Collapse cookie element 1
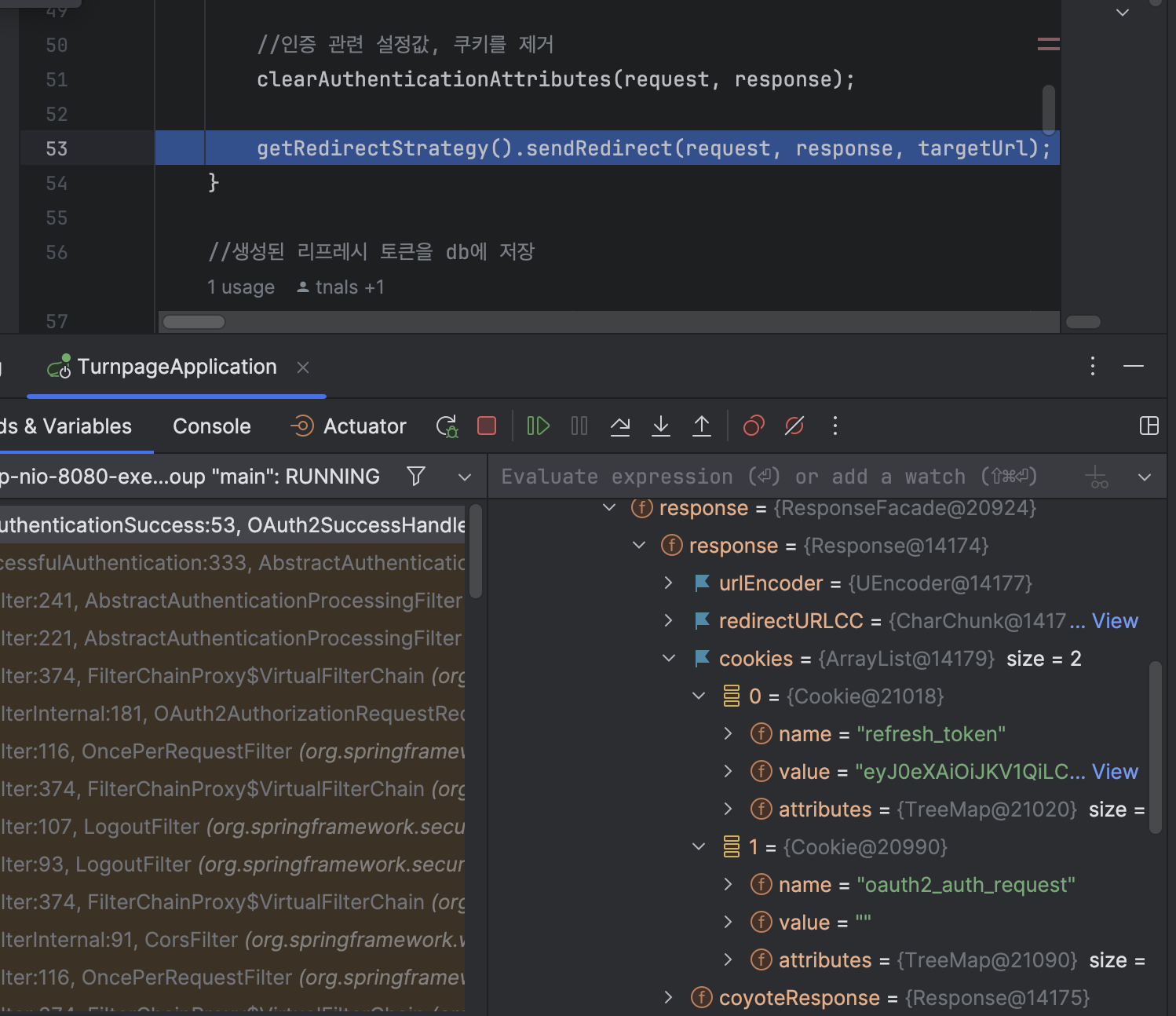The height and width of the screenshot is (1016, 1176). click(x=699, y=847)
